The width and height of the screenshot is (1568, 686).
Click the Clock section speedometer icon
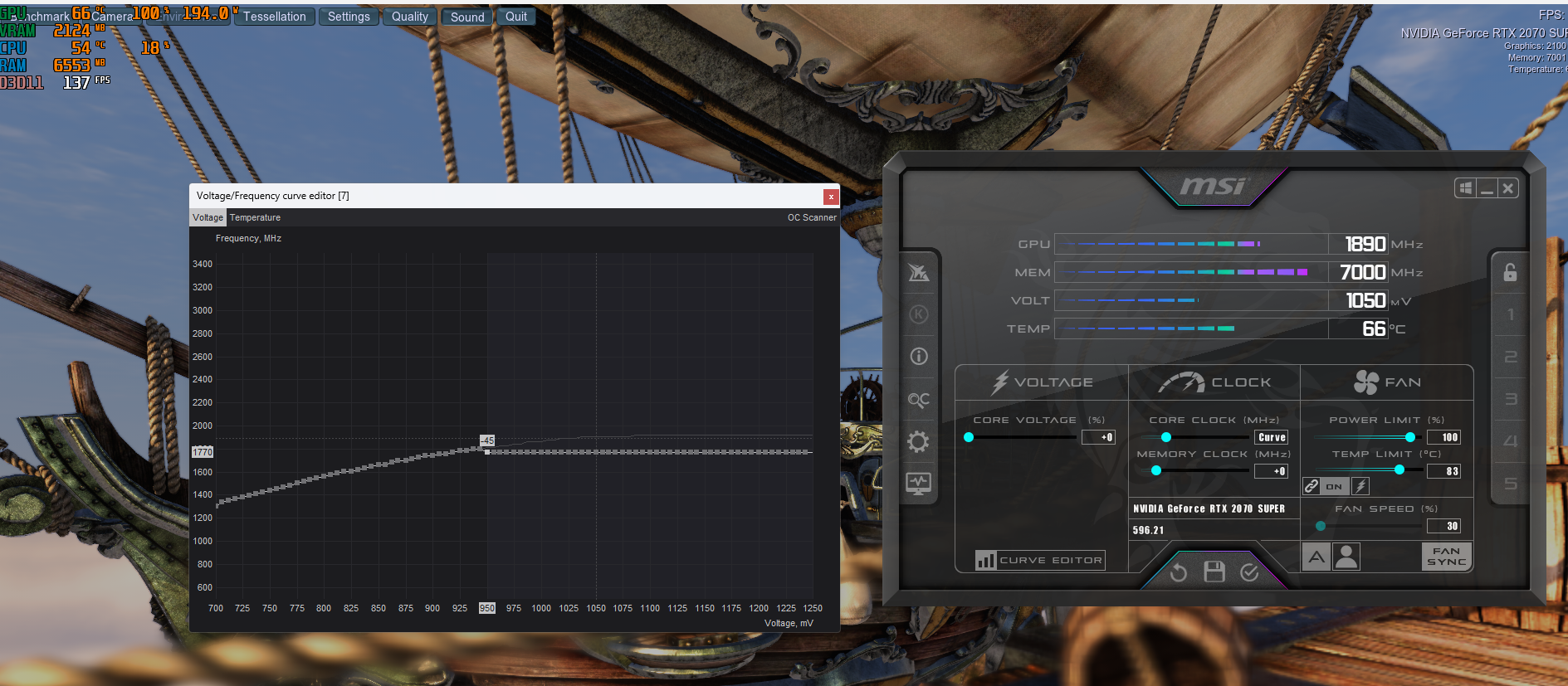[x=1182, y=382]
